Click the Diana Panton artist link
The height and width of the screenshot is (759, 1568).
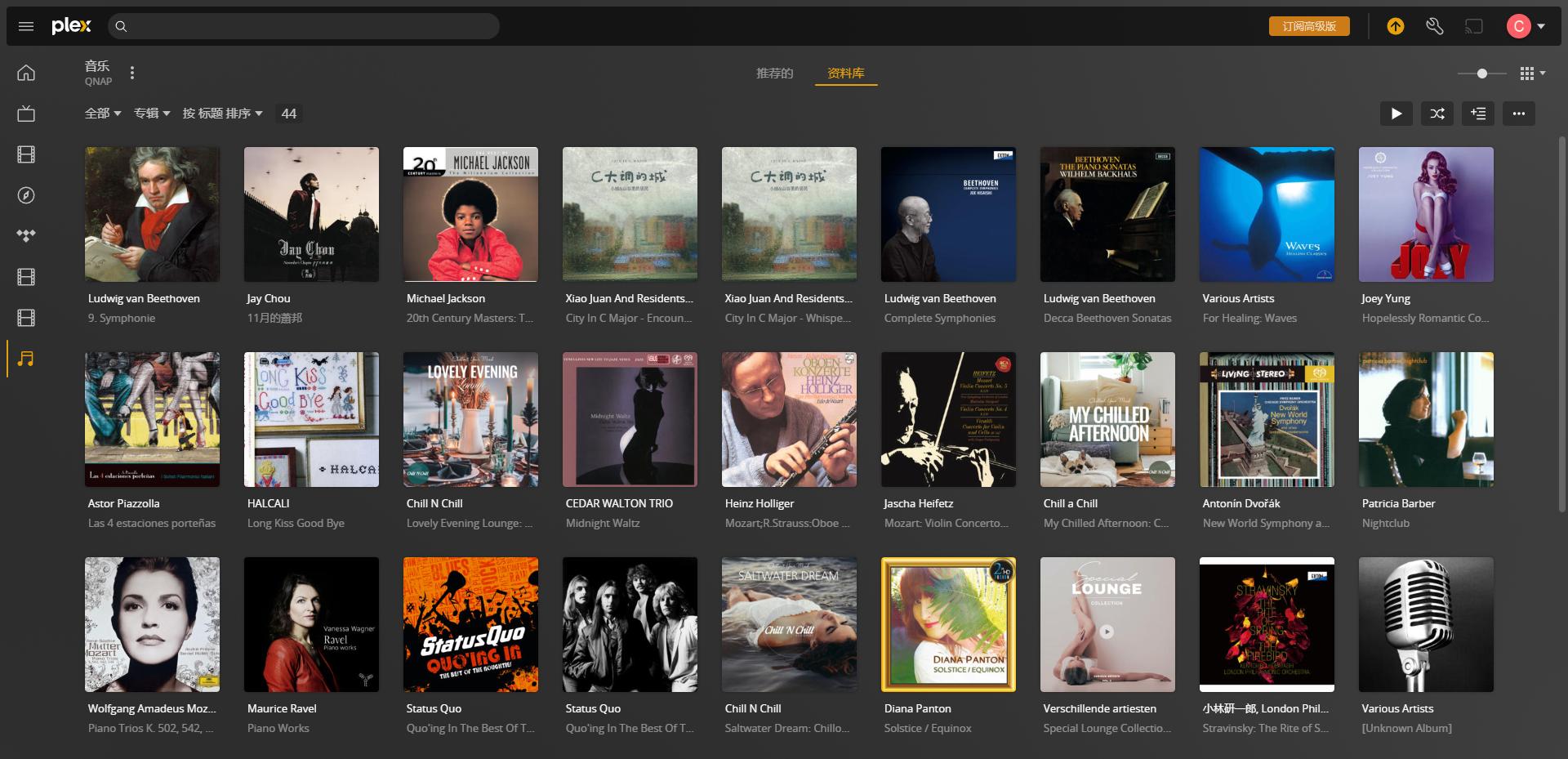tap(918, 709)
